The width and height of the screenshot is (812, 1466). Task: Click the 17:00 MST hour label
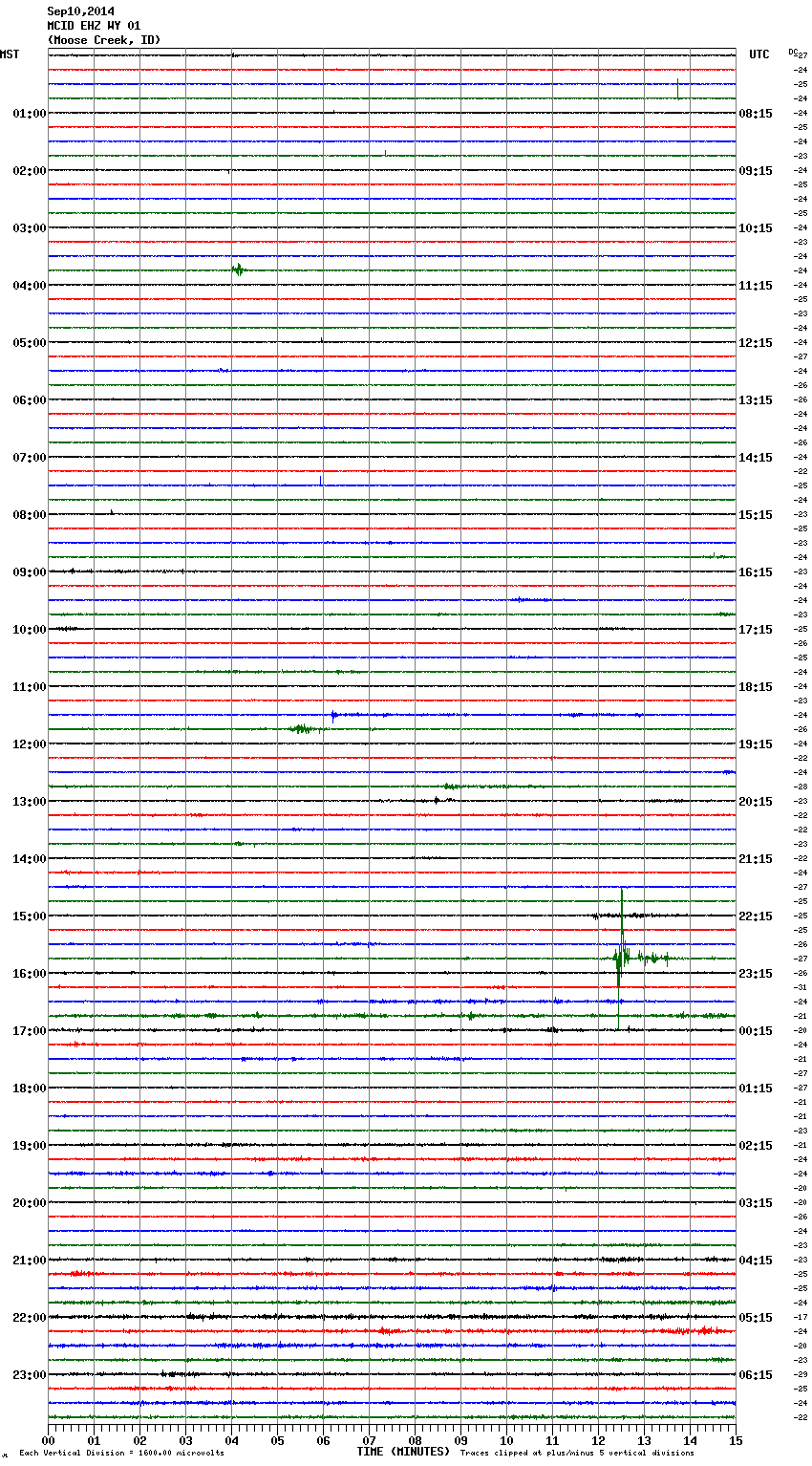29,1031
